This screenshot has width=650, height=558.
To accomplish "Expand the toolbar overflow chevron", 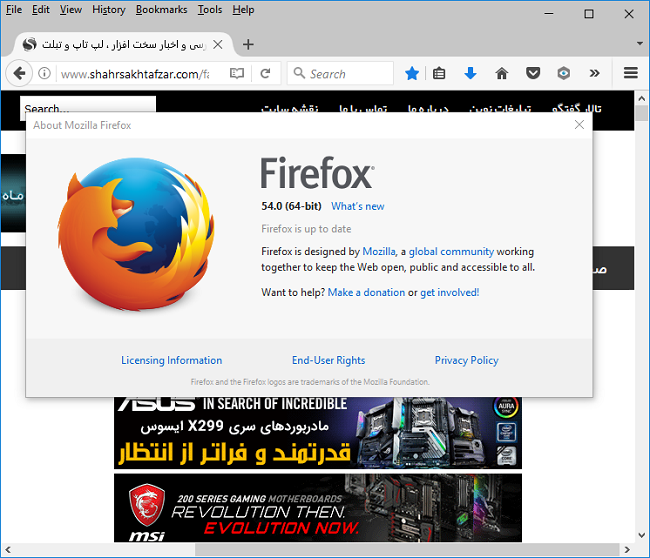I will (x=595, y=73).
